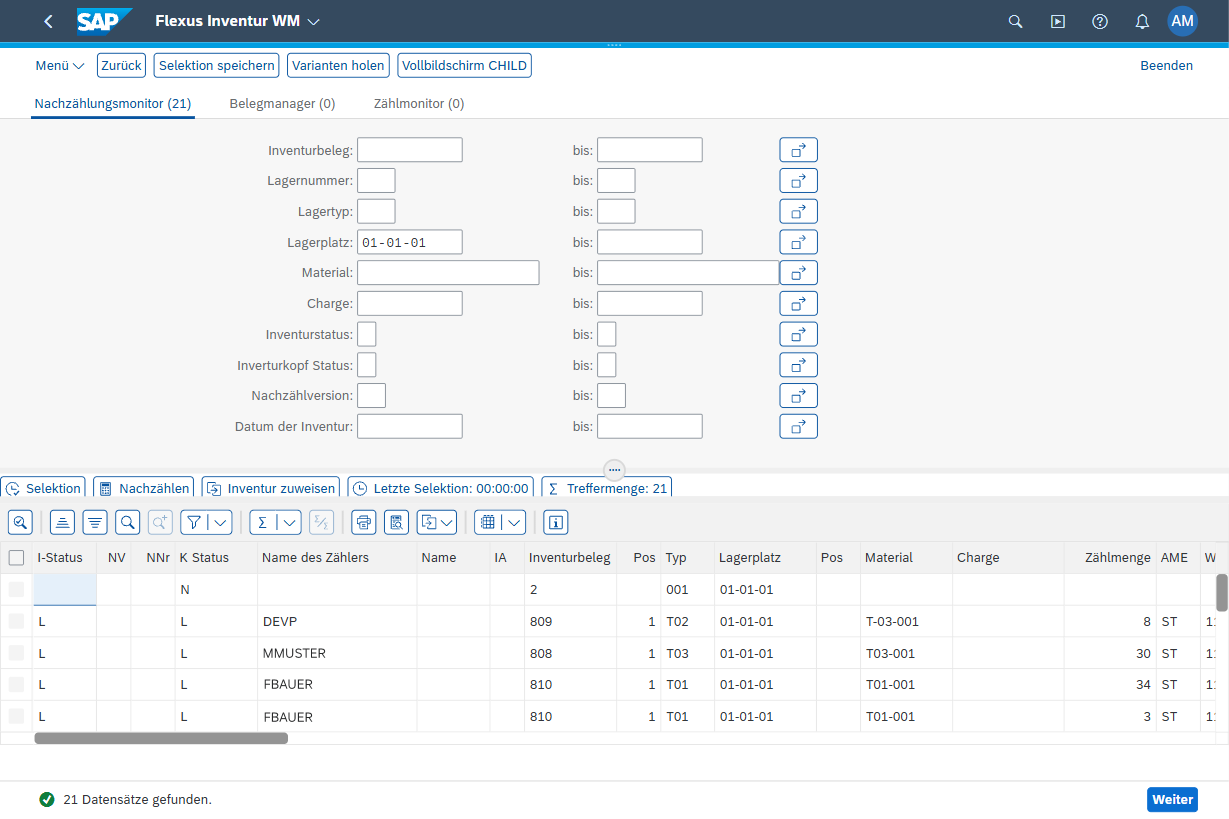Screen dimensions: 1229x819
Task: Click the Treffermenge: 21 button
Action: point(606,488)
